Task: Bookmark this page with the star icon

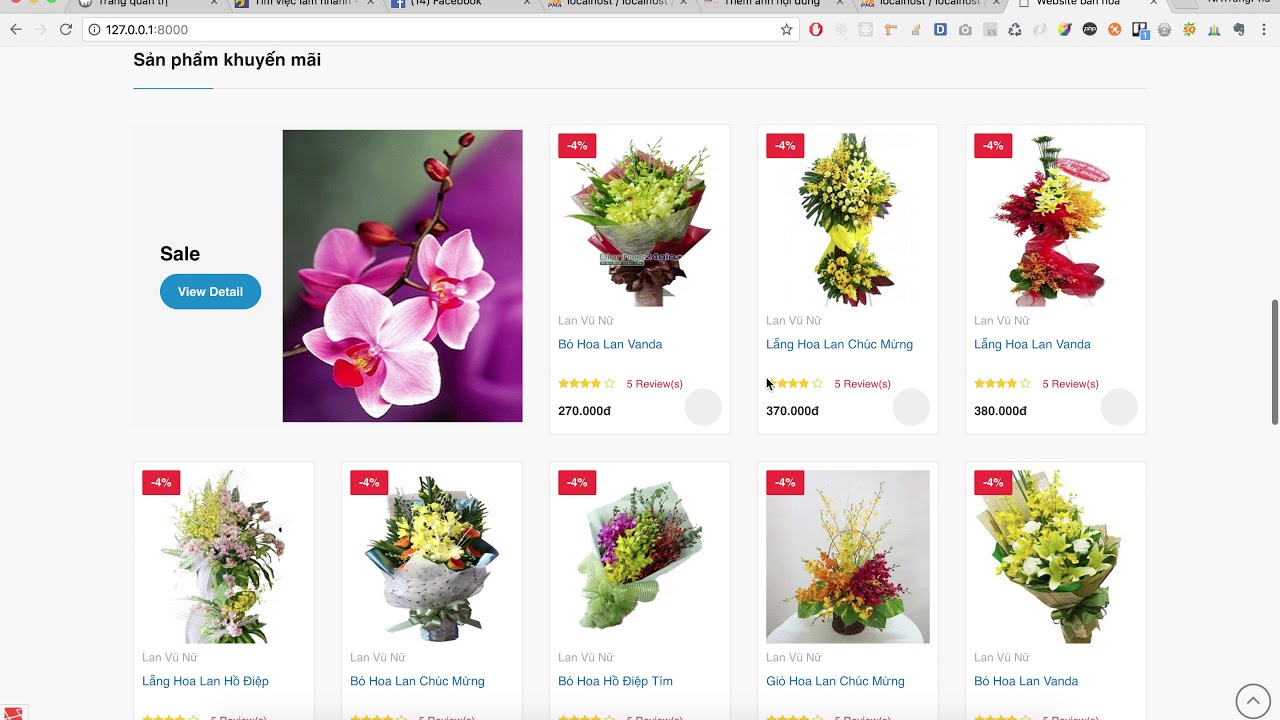Action: tap(787, 30)
